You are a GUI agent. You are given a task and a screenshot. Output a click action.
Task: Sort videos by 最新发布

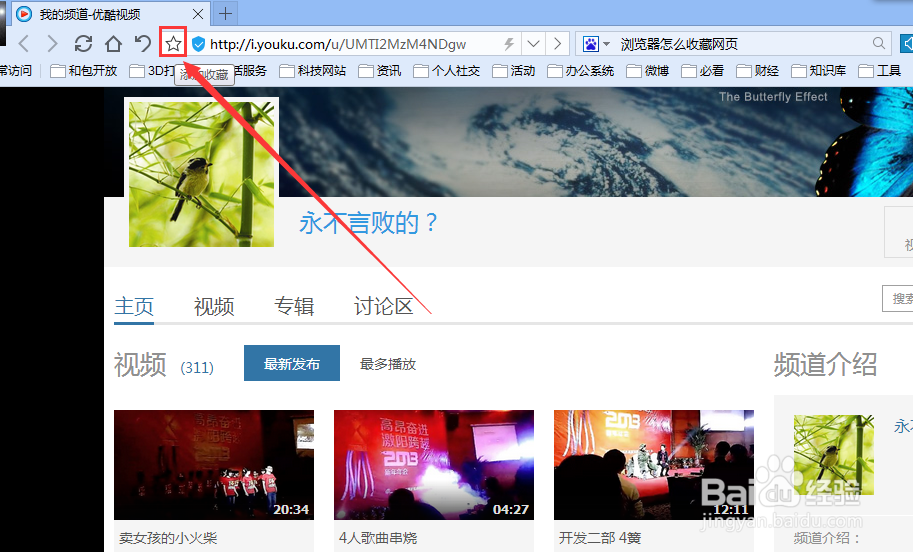[292, 363]
